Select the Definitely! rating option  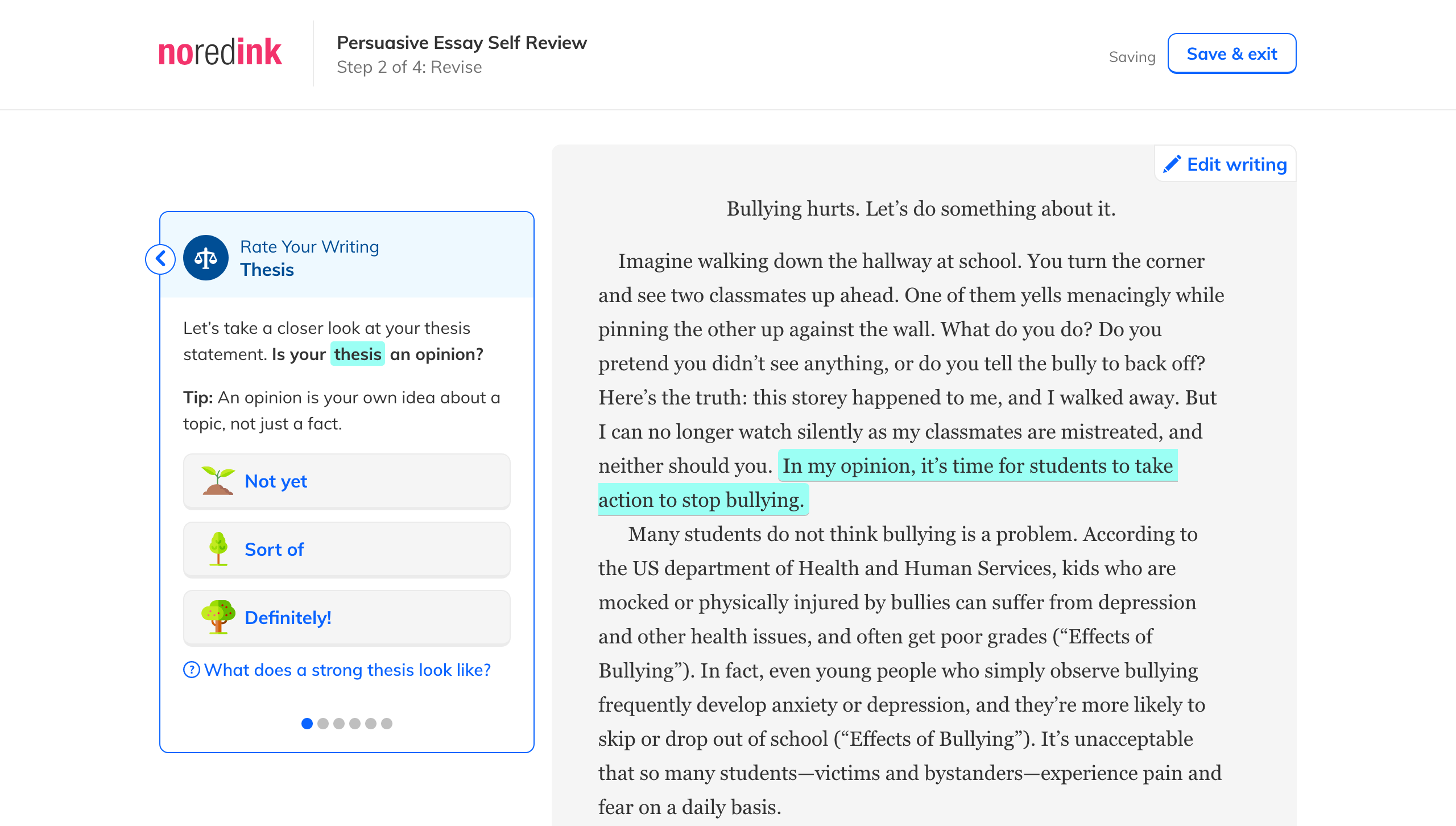coord(346,618)
